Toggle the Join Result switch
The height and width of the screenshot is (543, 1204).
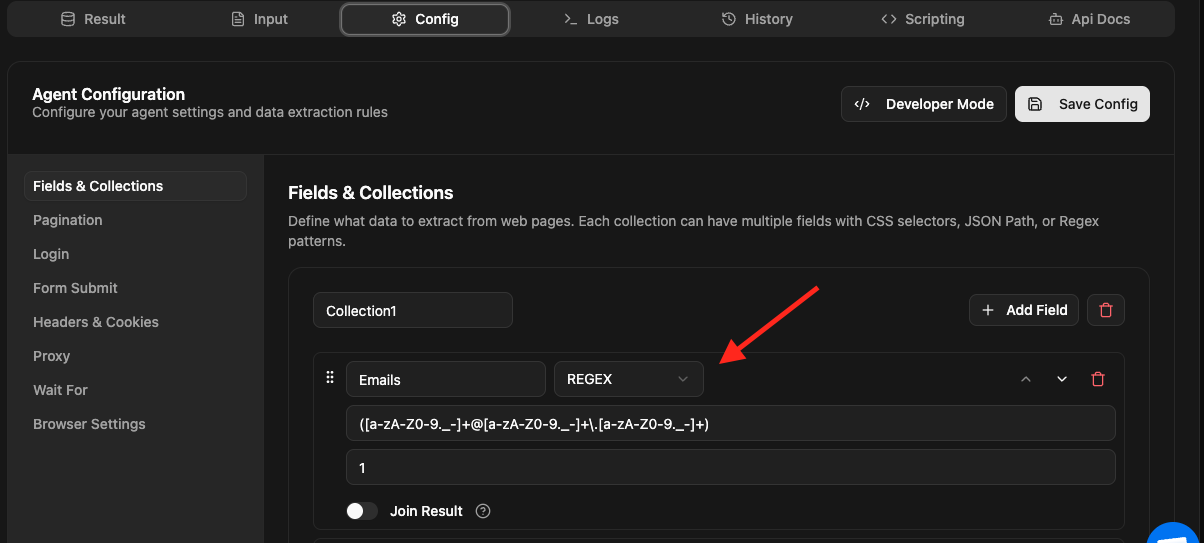click(x=361, y=511)
